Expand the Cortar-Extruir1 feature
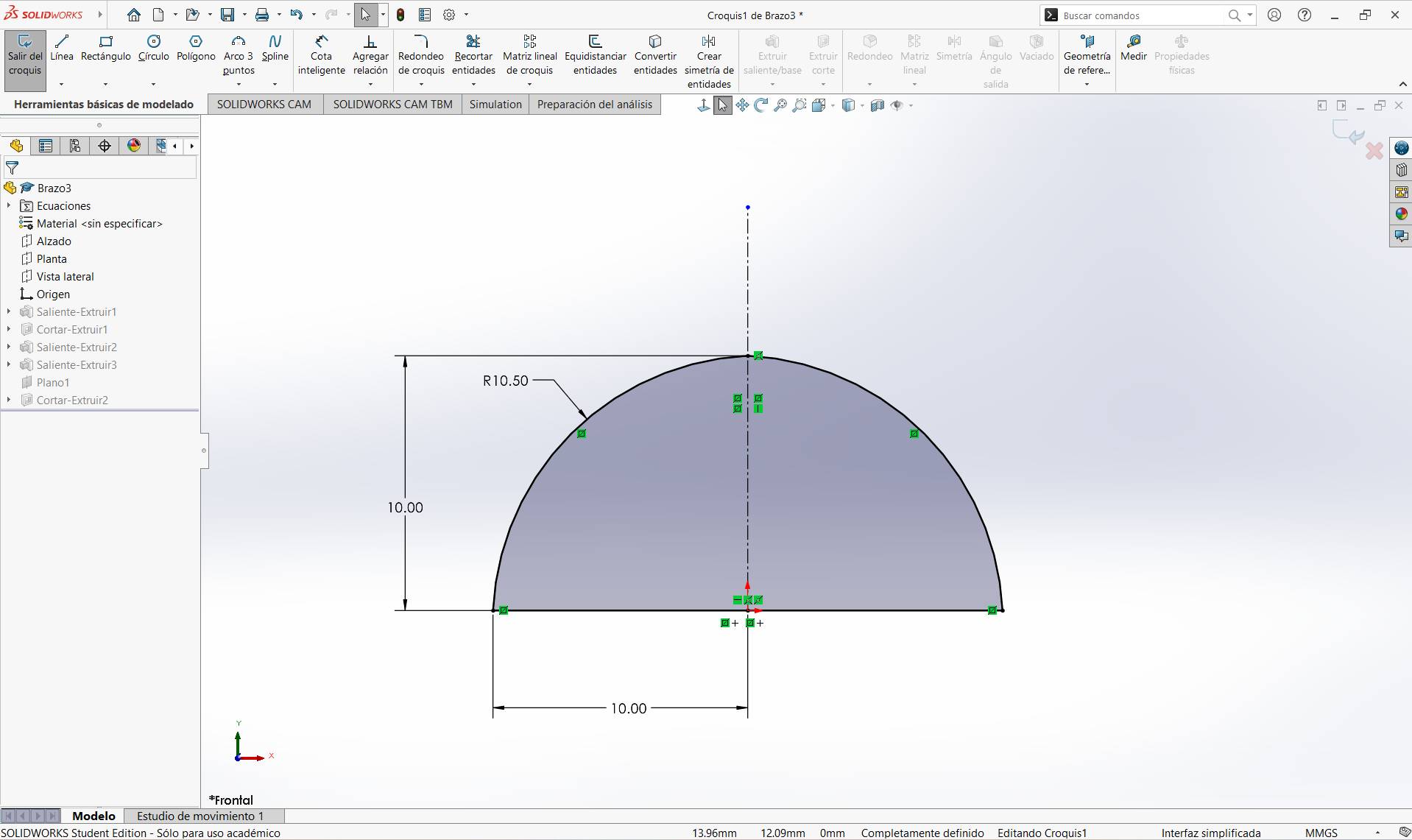 tap(9, 330)
